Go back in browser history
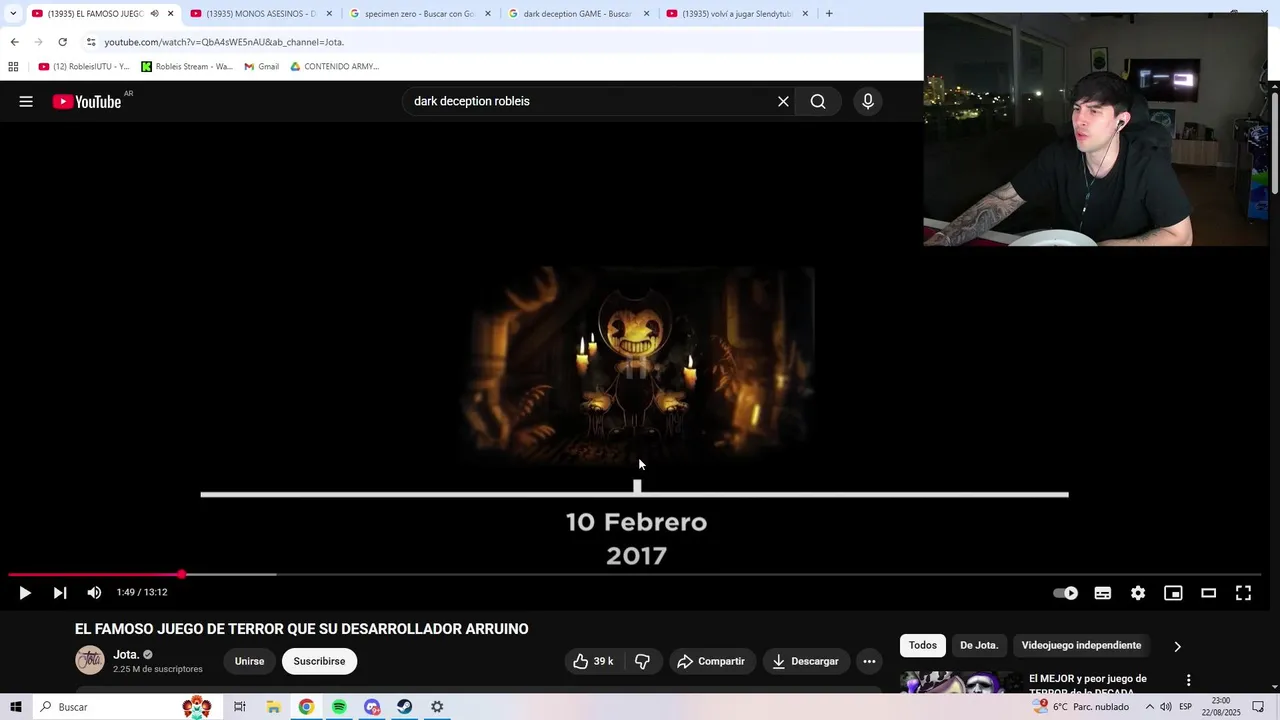1280x720 pixels. click(x=14, y=42)
